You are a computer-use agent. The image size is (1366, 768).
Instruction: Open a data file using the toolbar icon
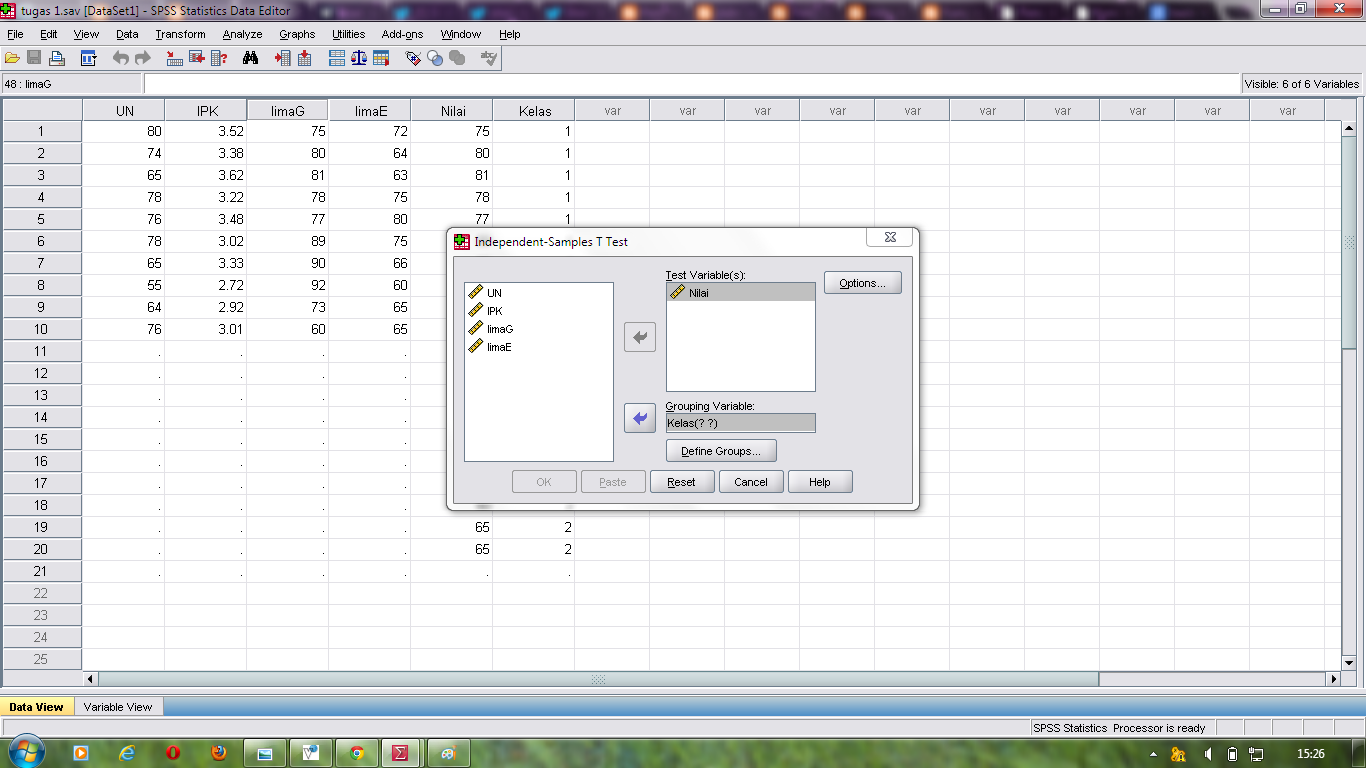coord(13,57)
